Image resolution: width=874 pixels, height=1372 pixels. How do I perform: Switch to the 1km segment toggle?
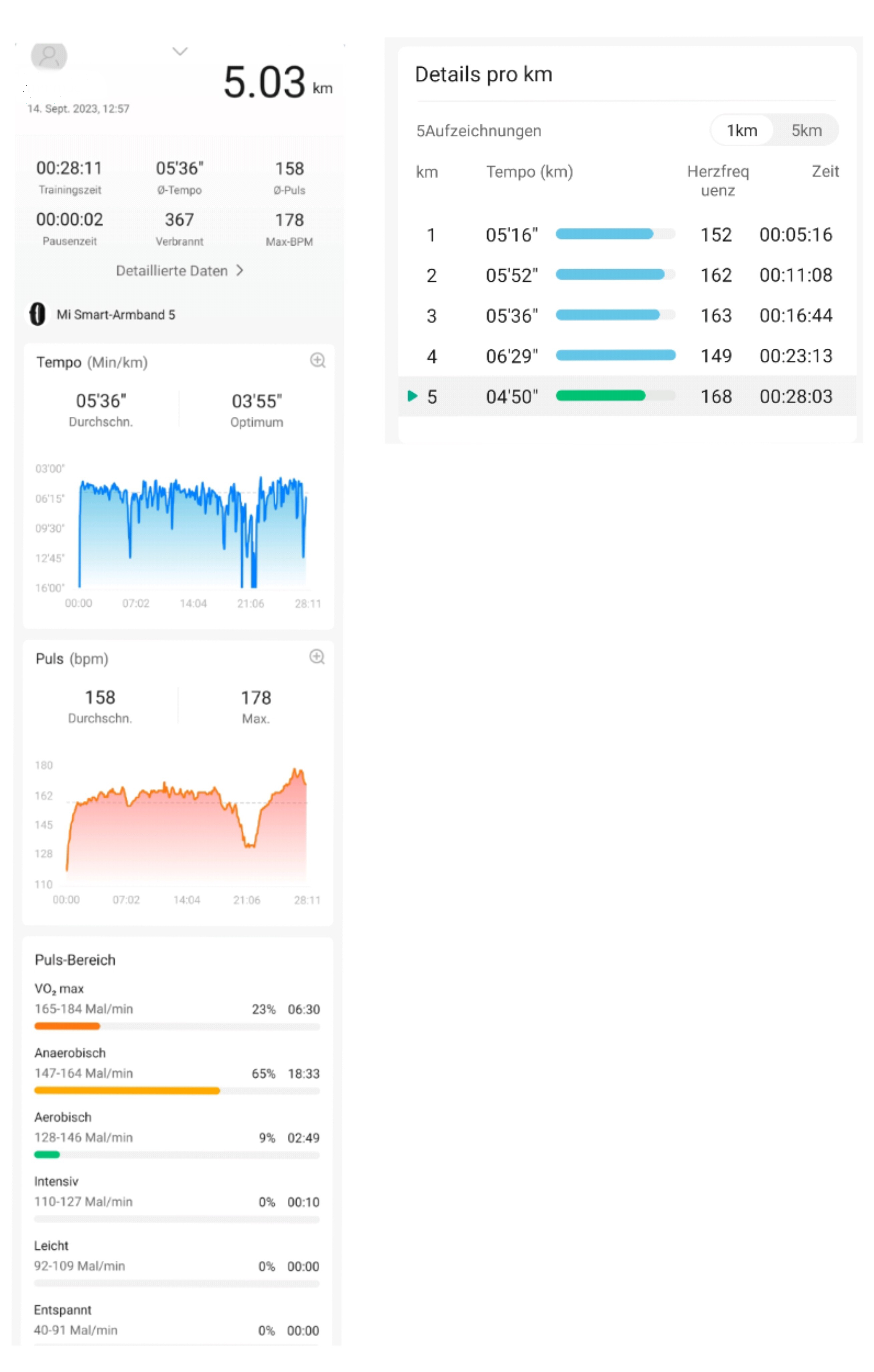click(742, 131)
